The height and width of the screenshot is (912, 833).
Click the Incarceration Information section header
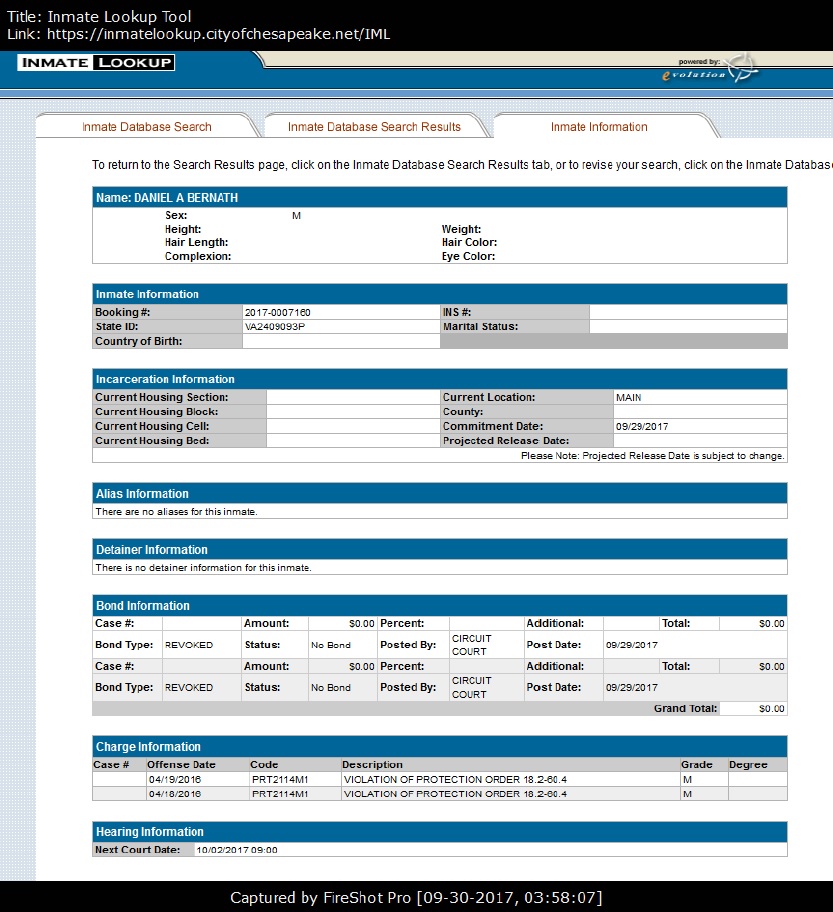point(439,379)
